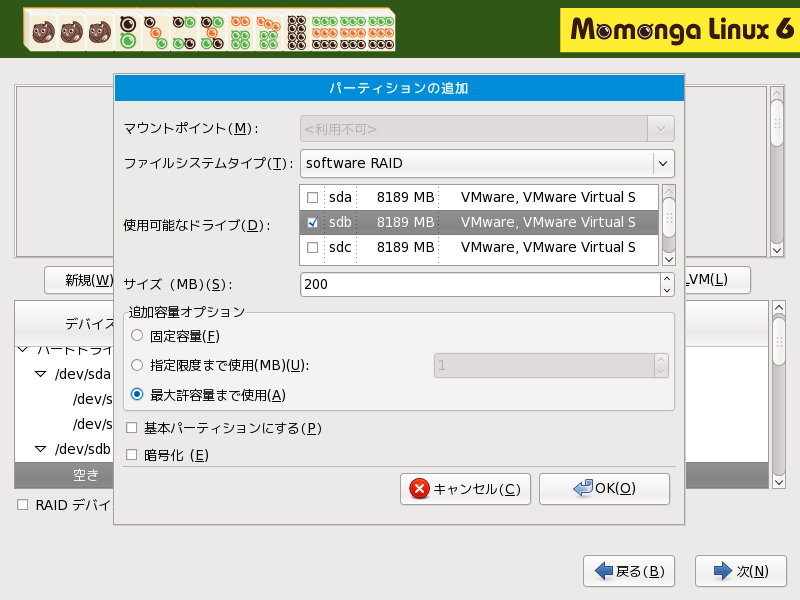This screenshot has height=600, width=800.
Task: Select the 固定容量(F) radio button
Action: [x=137, y=336]
